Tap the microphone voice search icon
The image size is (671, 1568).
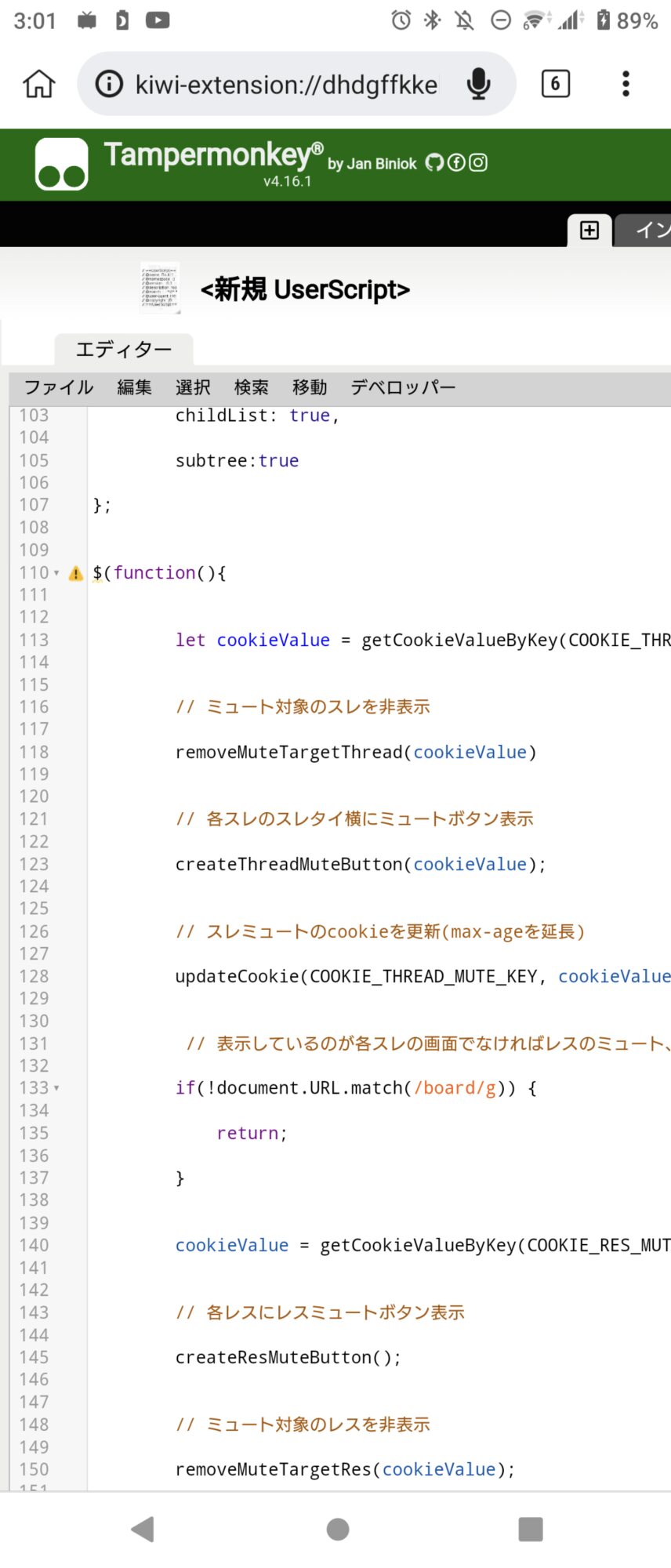click(478, 84)
